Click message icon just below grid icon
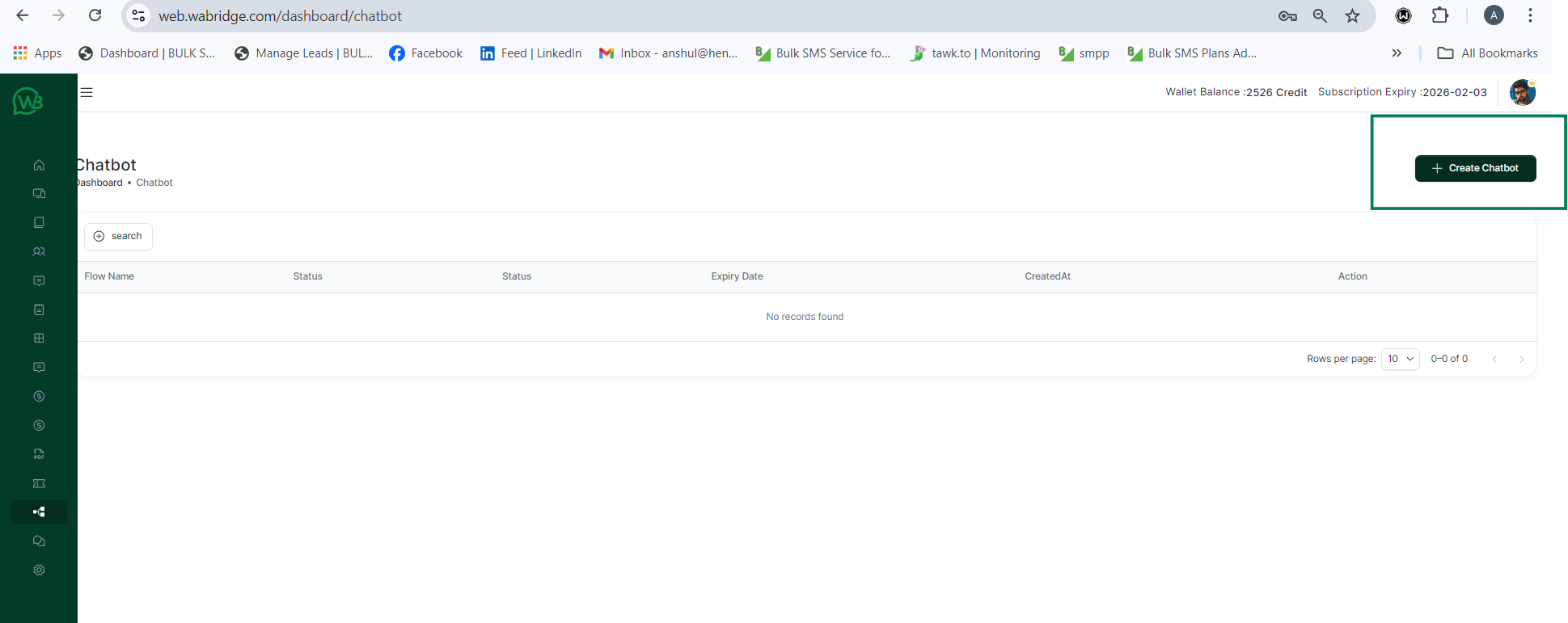 tap(39, 367)
